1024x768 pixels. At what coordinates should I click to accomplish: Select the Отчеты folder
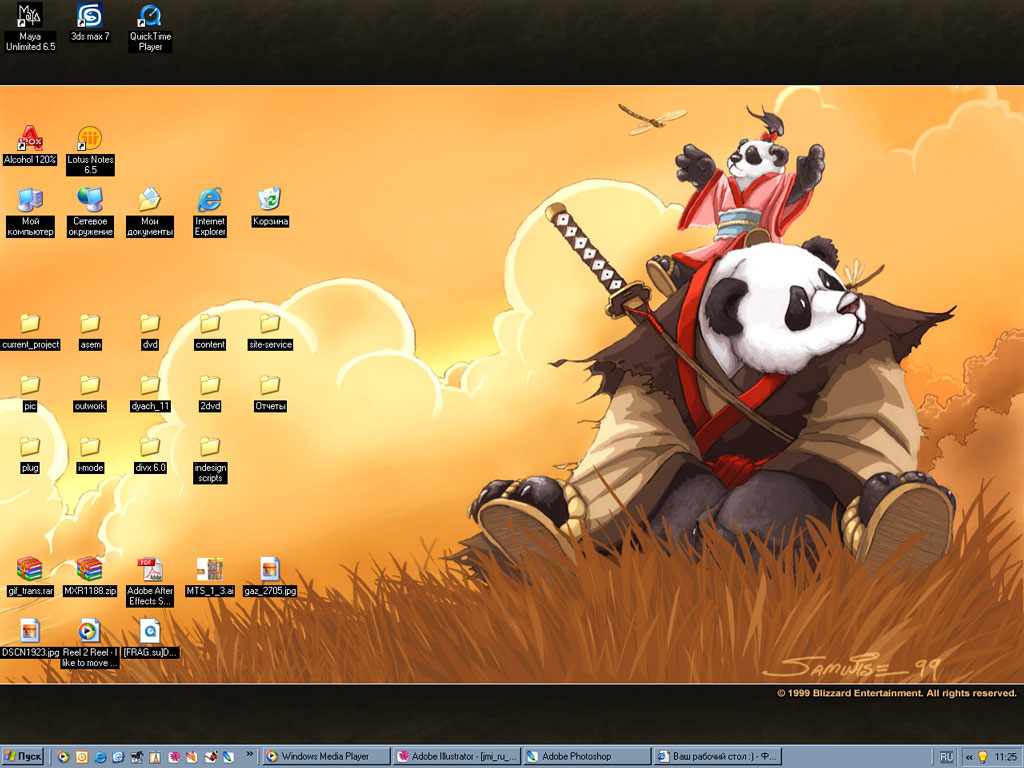(x=270, y=393)
